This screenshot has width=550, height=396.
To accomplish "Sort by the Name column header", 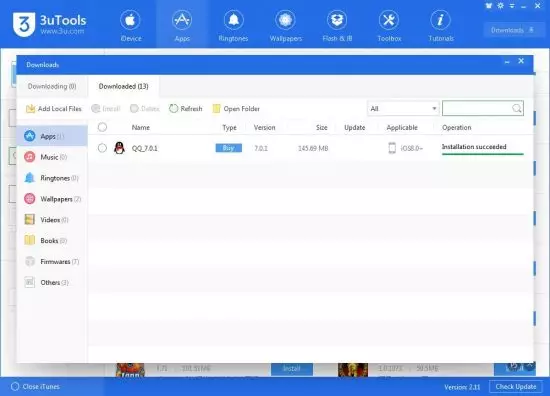I will pyautogui.click(x=141, y=127).
